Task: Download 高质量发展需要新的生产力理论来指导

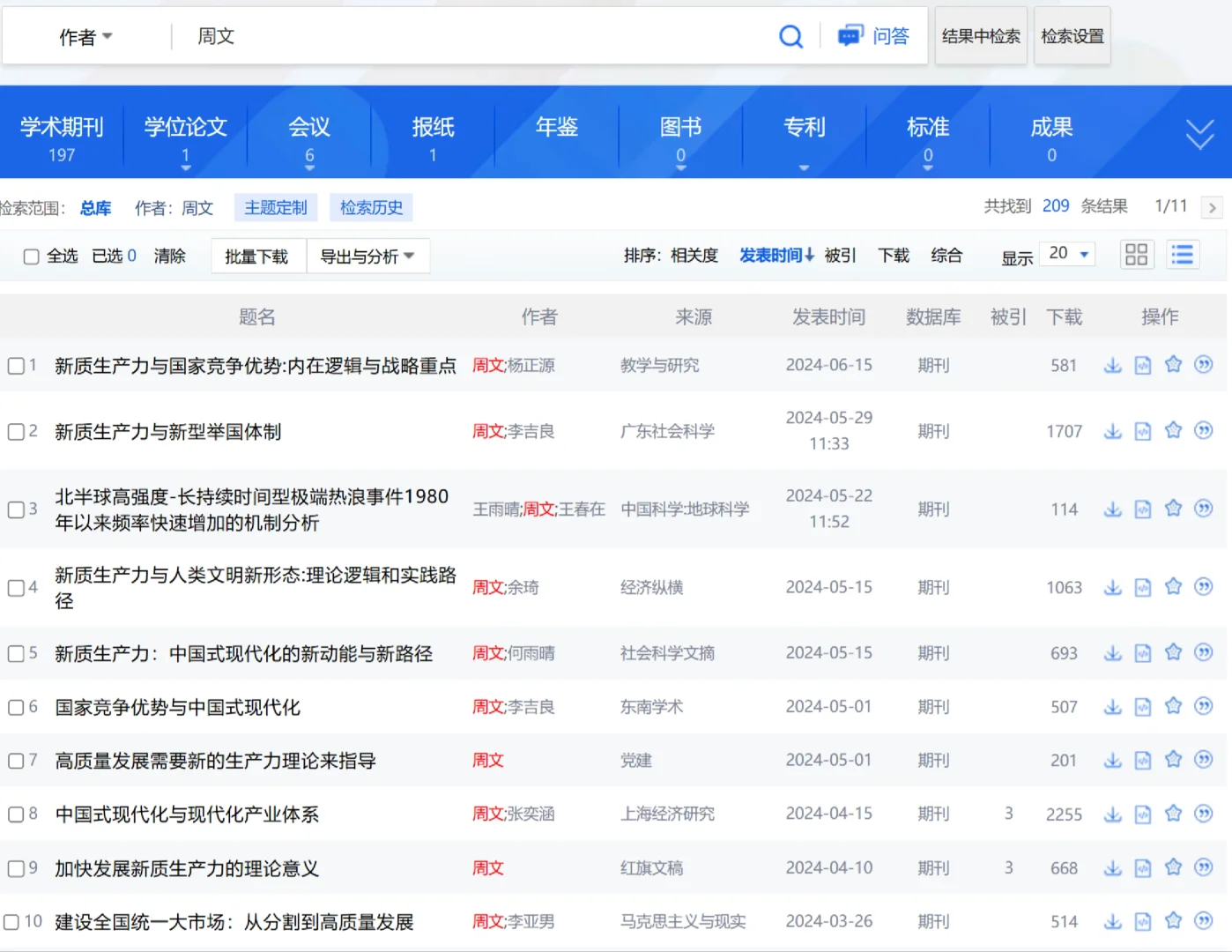Action: pyautogui.click(x=1113, y=761)
